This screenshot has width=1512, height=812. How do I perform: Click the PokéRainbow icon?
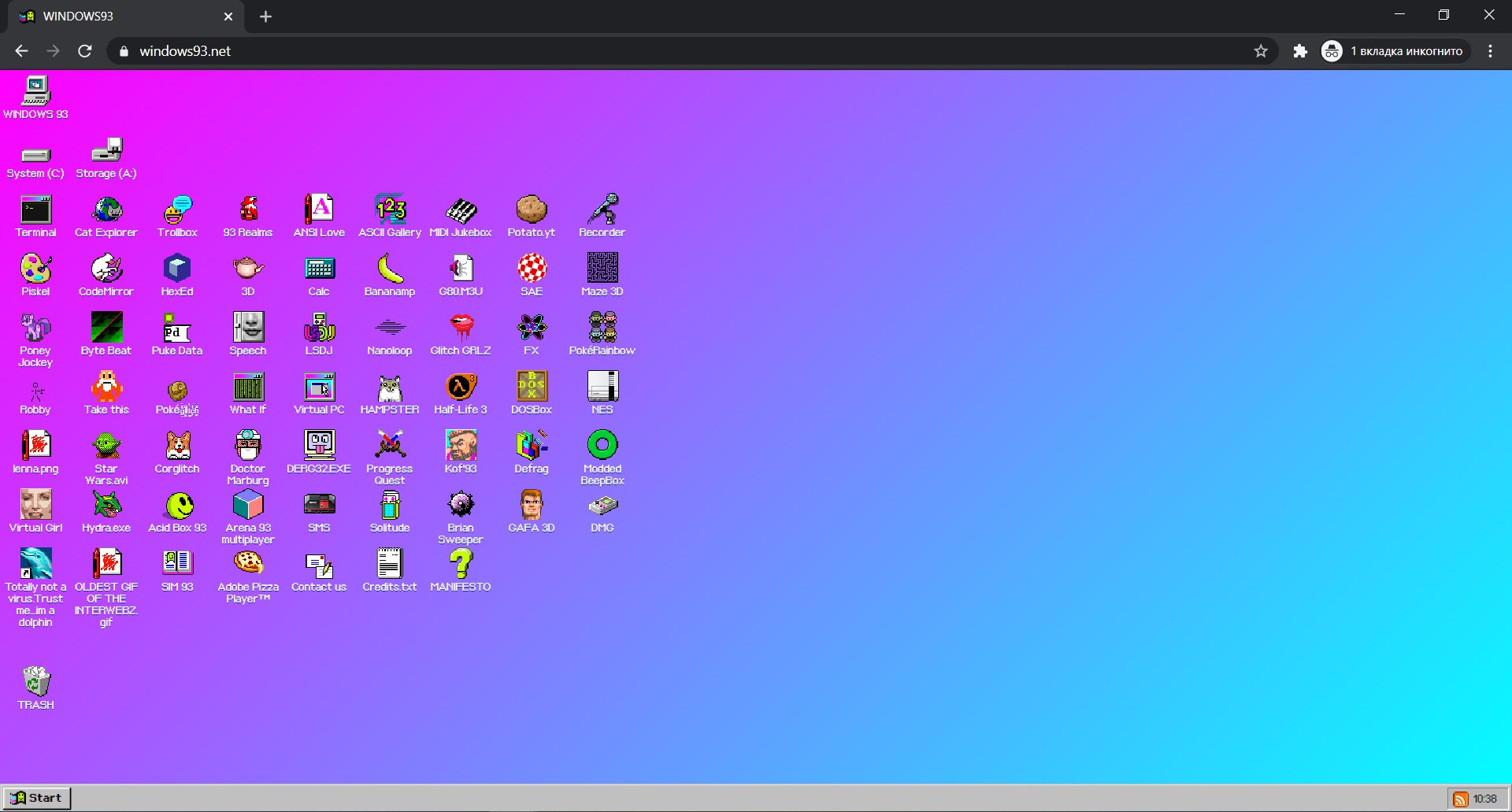pos(602,334)
